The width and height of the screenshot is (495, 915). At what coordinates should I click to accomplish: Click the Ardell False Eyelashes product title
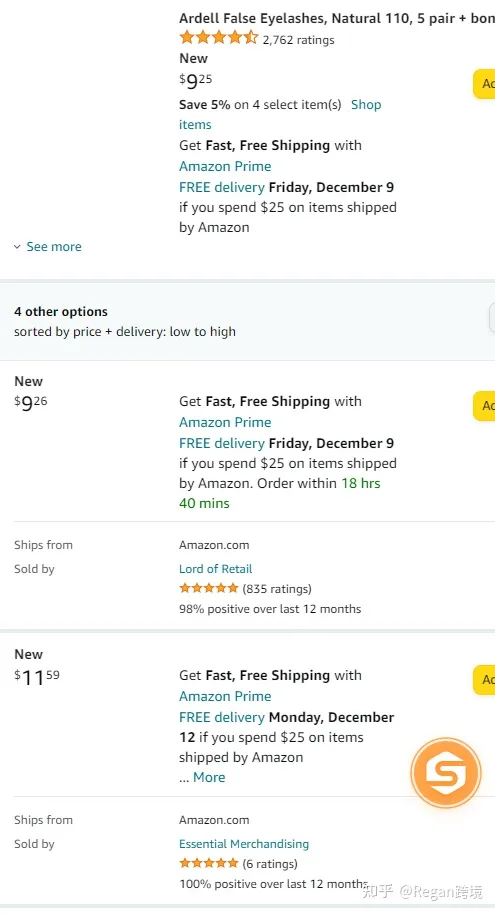(337, 18)
